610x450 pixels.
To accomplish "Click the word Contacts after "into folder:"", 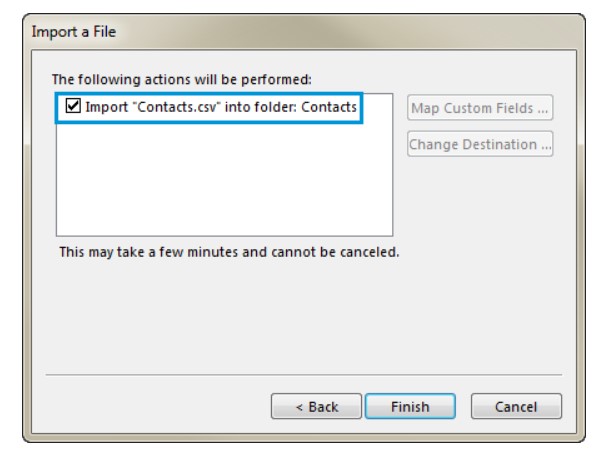I will coord(329,107).
